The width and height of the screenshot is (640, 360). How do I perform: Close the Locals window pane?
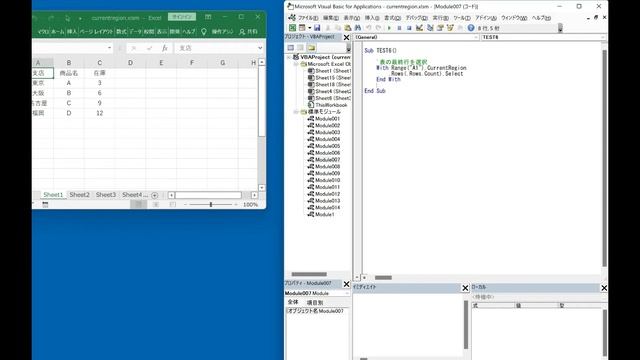tap(604, 288)
